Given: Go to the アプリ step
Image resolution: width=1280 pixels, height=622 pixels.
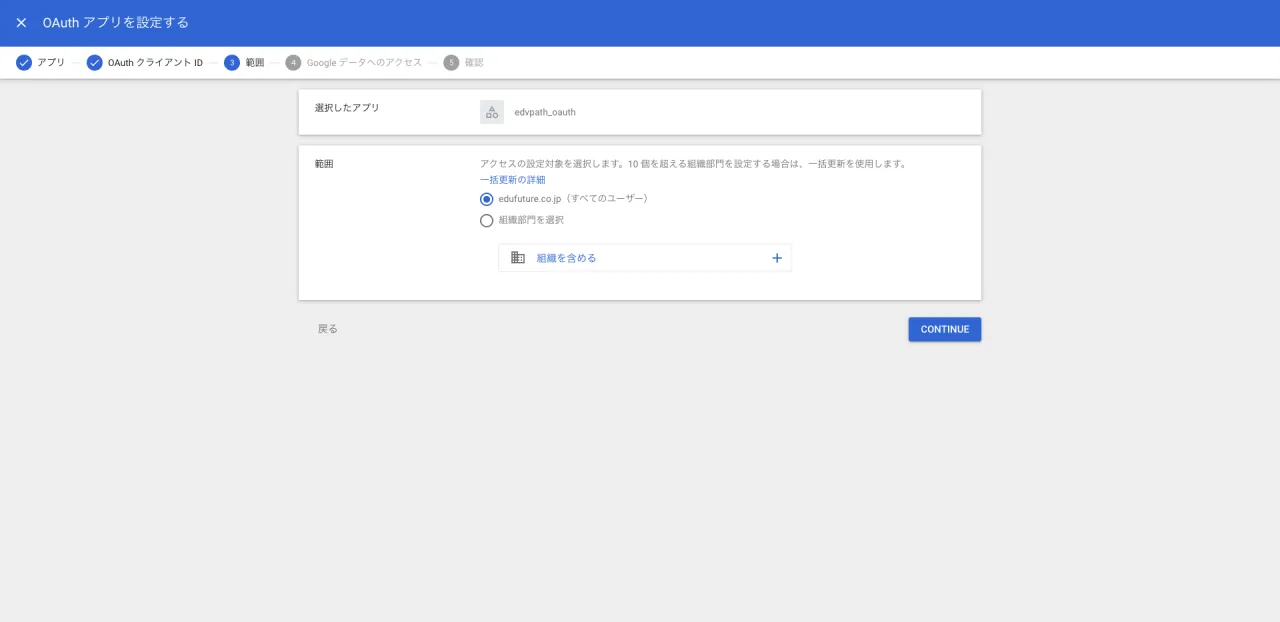Looking at the screenshot, I should click(x=41, y=62).
